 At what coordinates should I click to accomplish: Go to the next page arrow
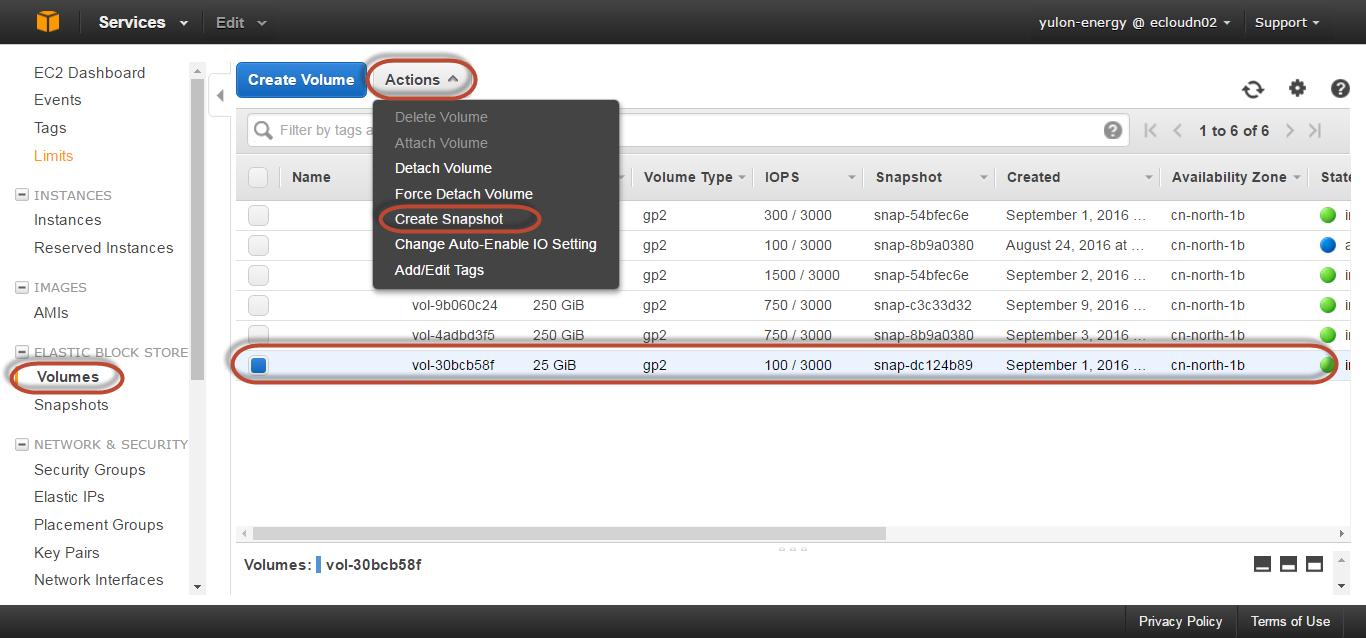(1290, 131)
